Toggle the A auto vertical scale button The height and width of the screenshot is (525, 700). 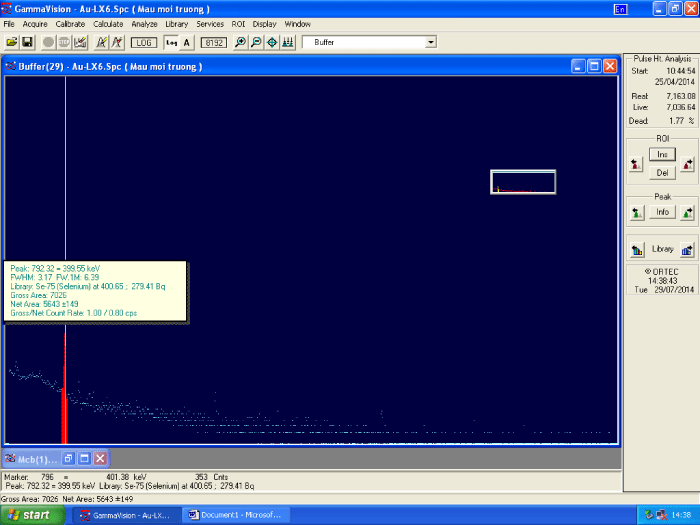(x=187, y=42)
